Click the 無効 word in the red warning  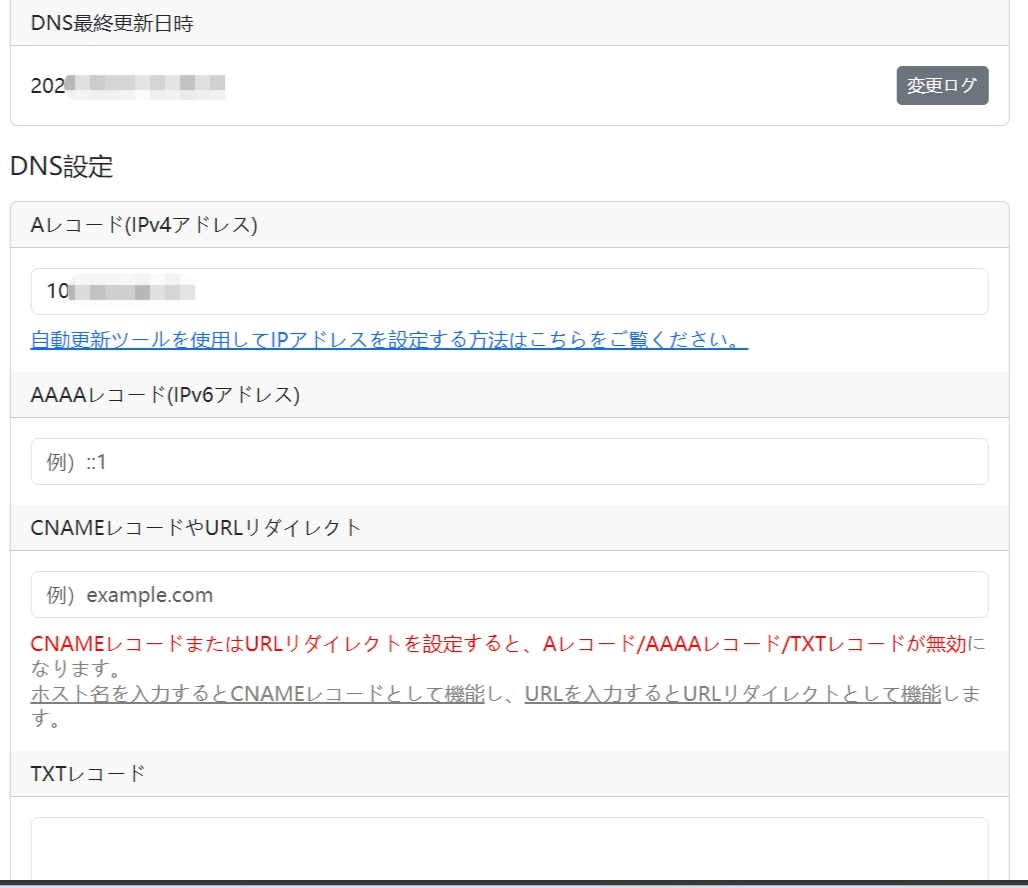(946, 645)
